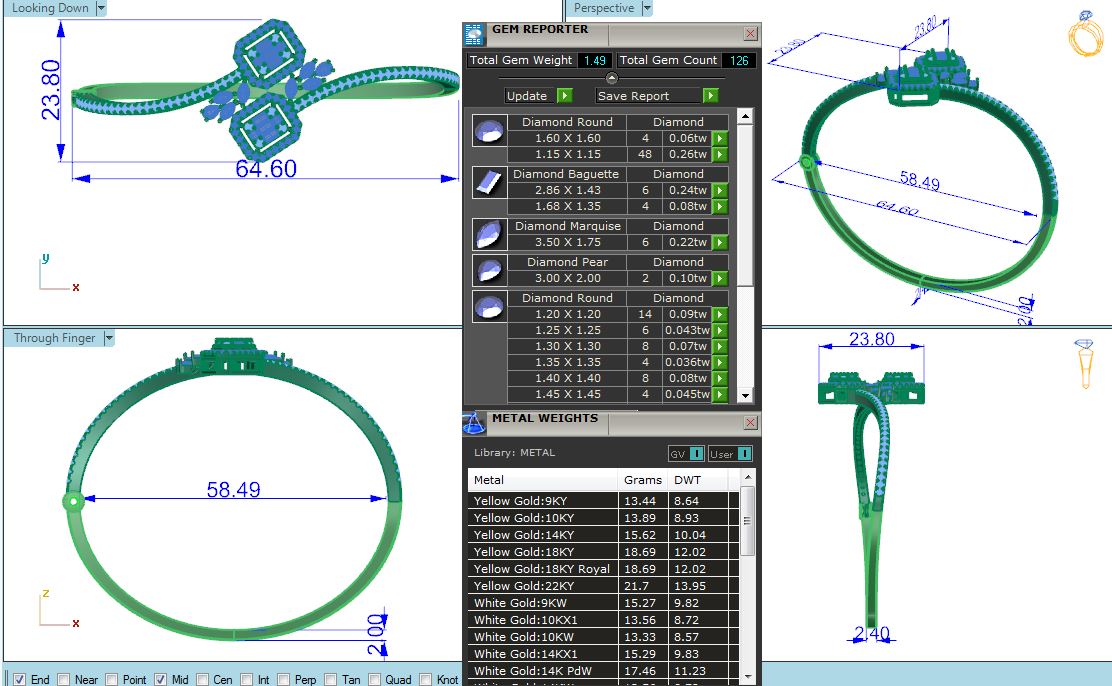Click the gem icon in side viewport
Screen dimensions: 1112x686
pos(1085,364)
